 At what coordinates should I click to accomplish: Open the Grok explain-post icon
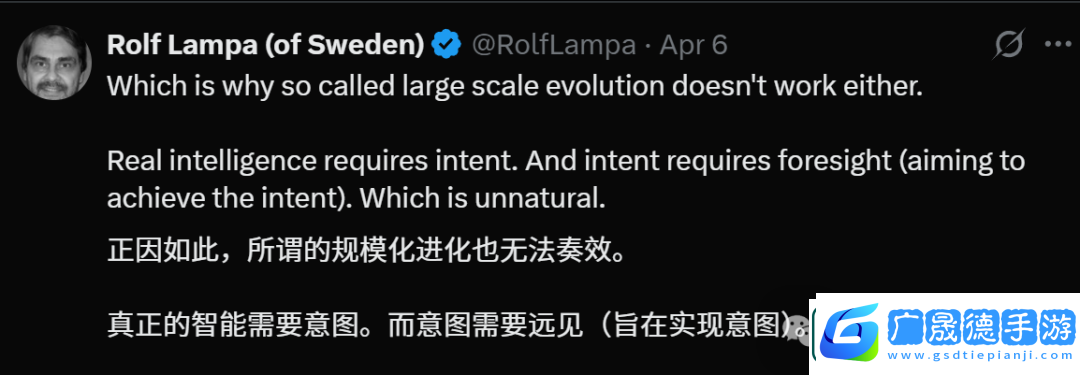coord(1010,45)
